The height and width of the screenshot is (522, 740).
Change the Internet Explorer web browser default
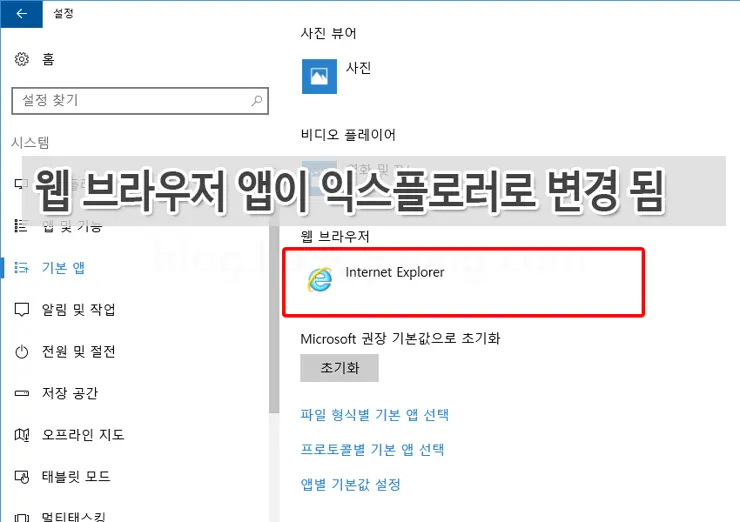click(463, 282)
